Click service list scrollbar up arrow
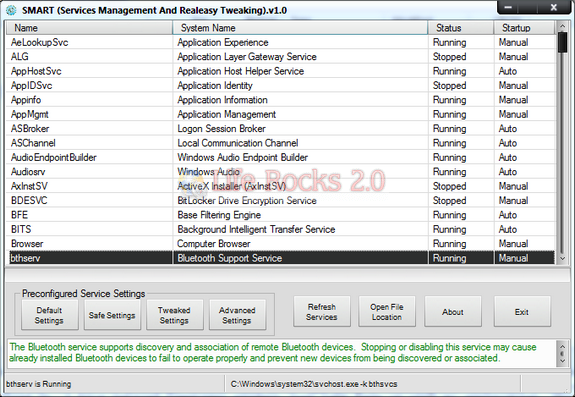This screenshot has height=397, width=575. [x=562, y=26]
